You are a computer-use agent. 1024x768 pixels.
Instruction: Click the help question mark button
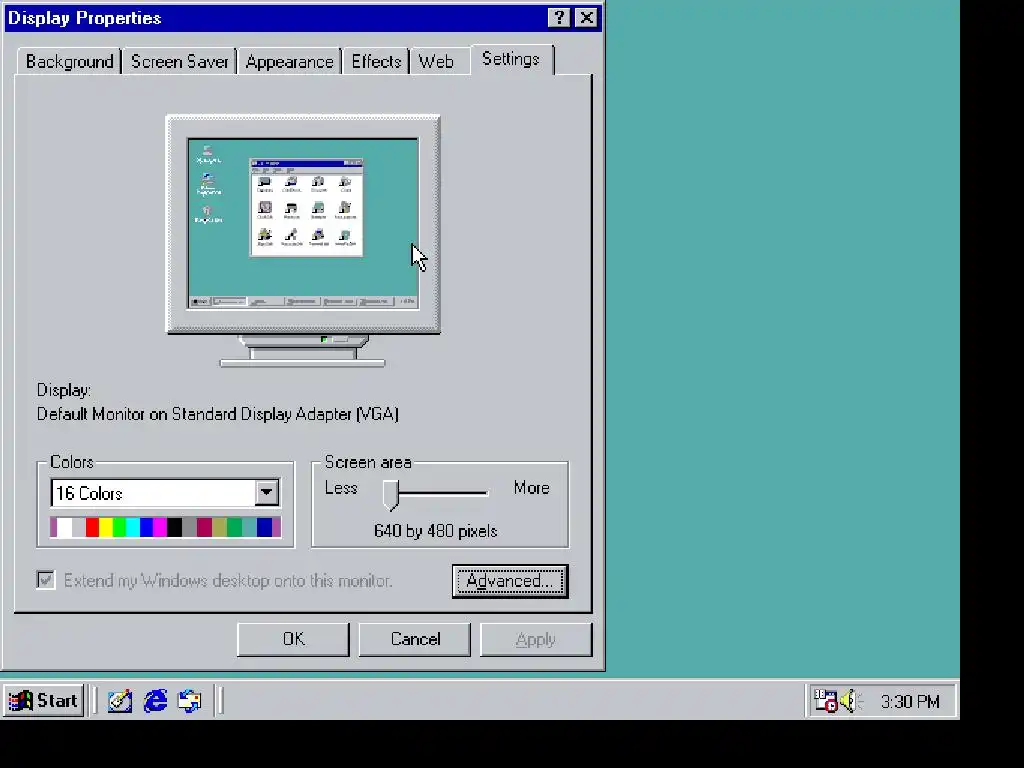[559, 18]
